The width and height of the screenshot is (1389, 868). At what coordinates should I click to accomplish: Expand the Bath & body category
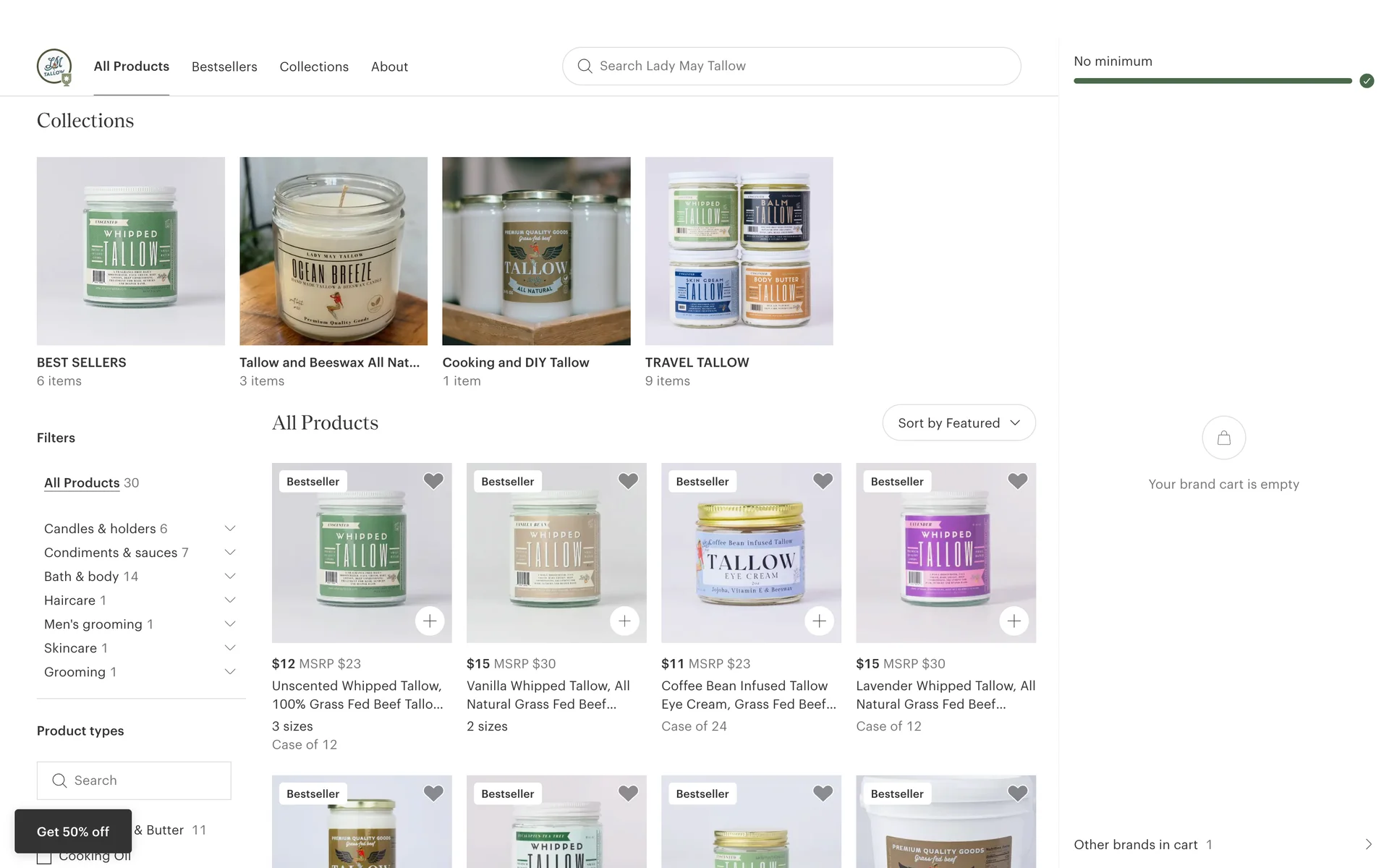[230, 576]
